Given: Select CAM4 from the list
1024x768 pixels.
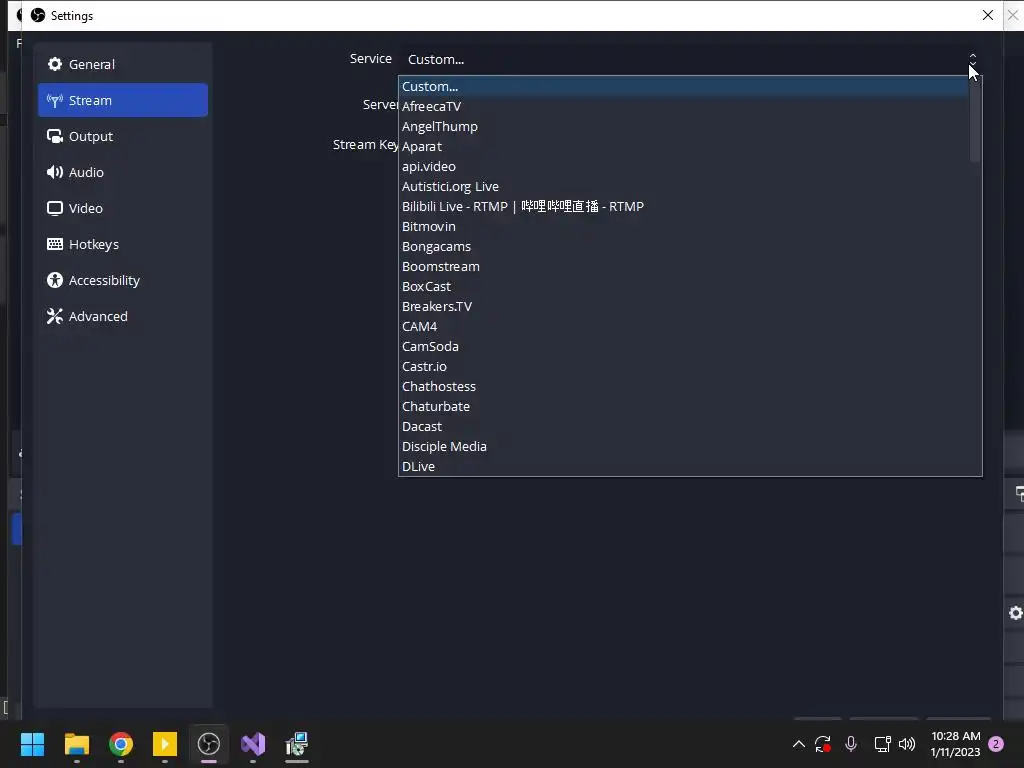Looking at the screenshot, I should pos(684,327).
